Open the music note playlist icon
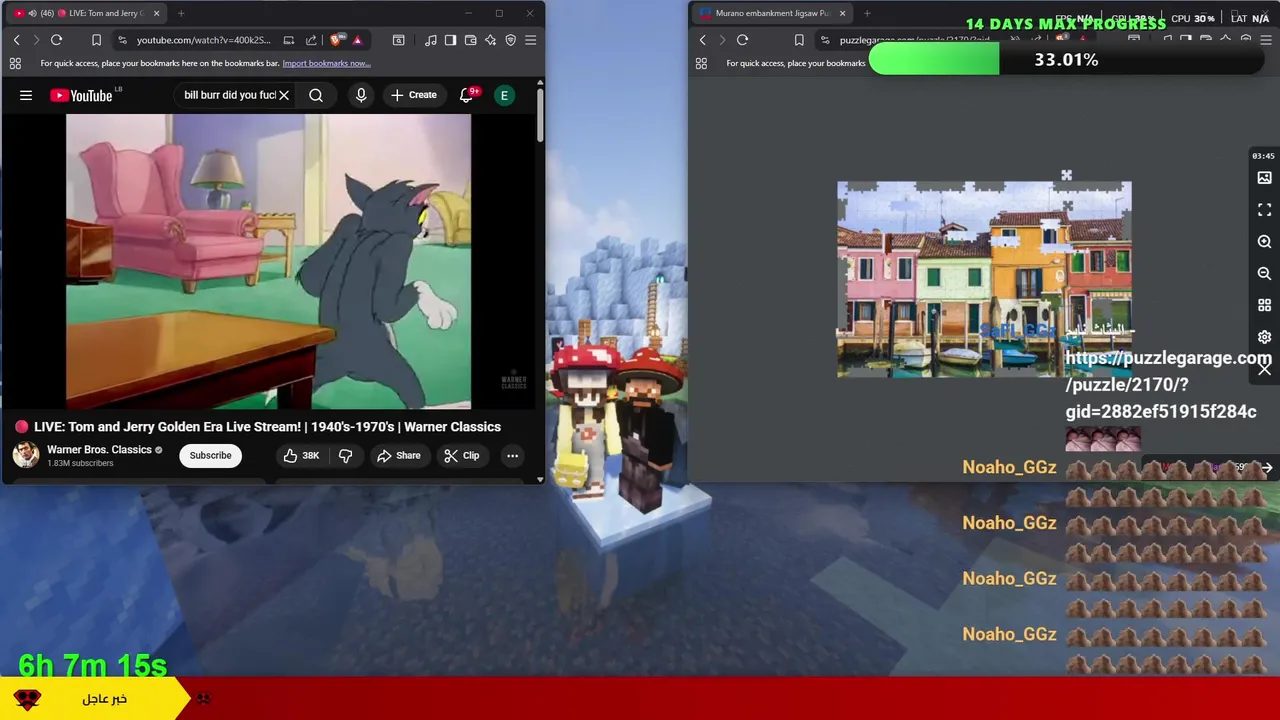Screen dimensions: 1280x720 (430, 40)
